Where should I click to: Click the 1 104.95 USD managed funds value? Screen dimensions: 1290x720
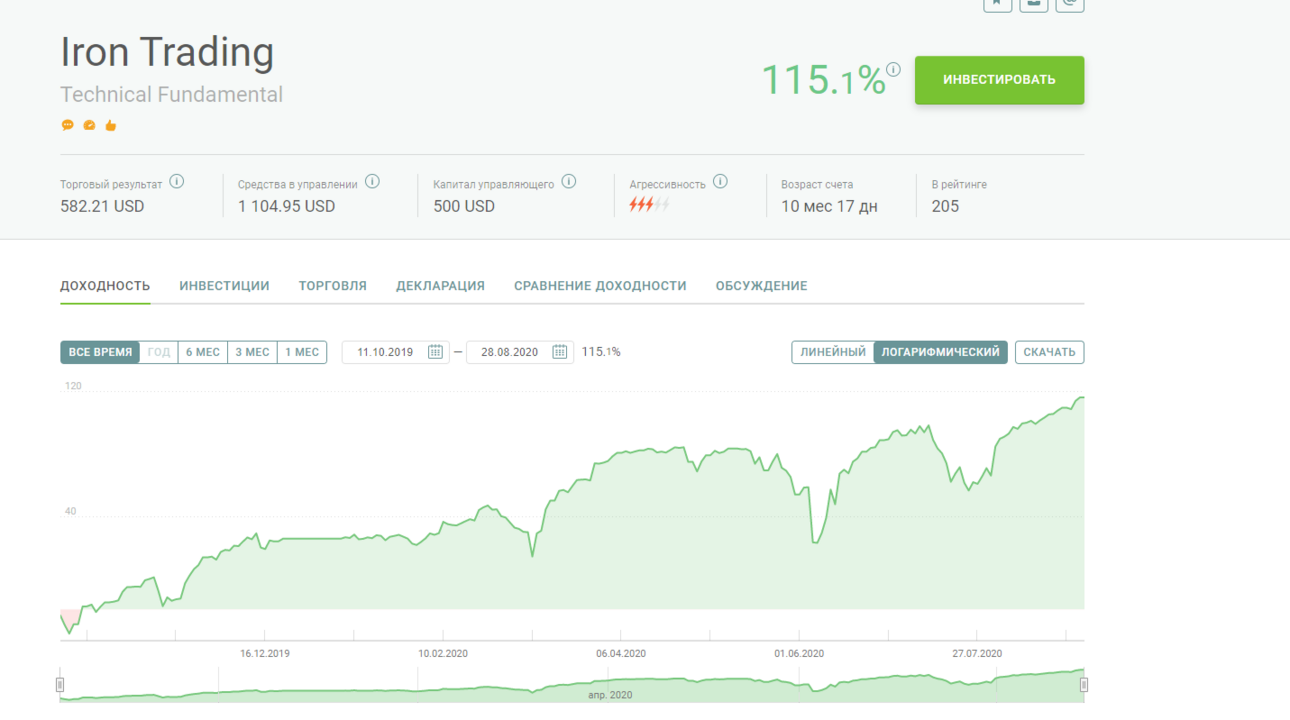coord(286,206)
